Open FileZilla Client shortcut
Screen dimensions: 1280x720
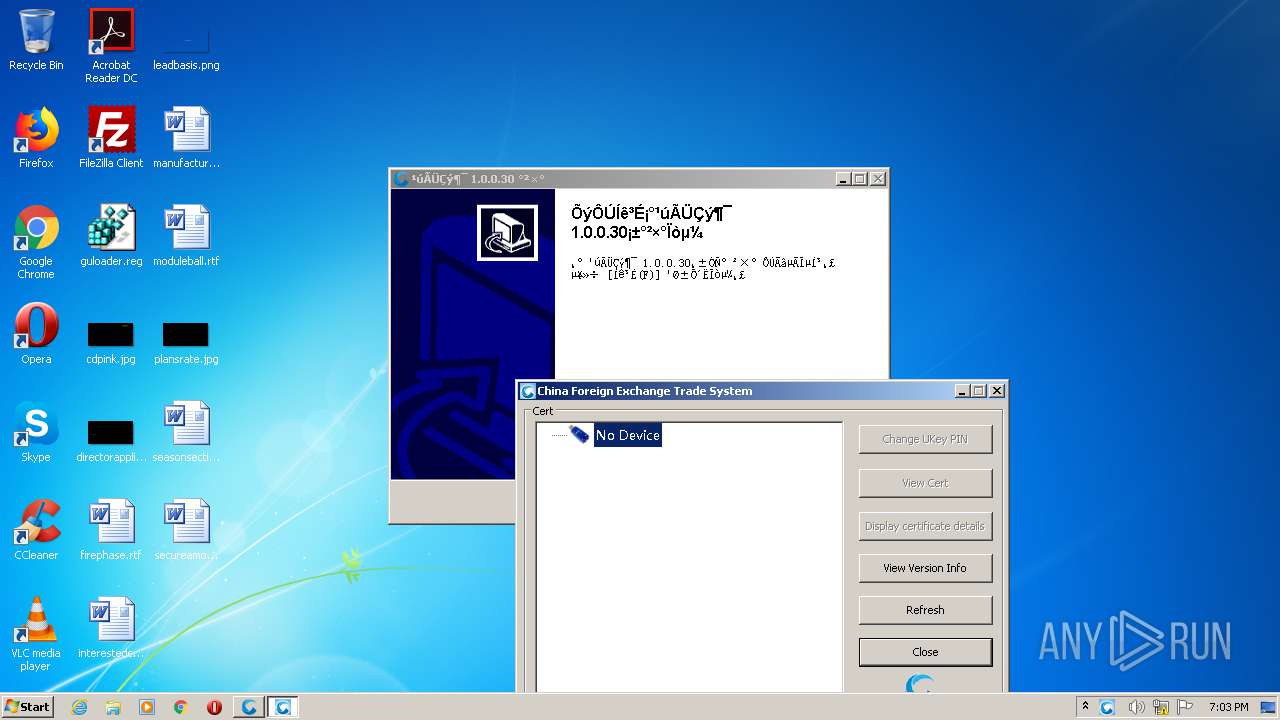[111, 138]
